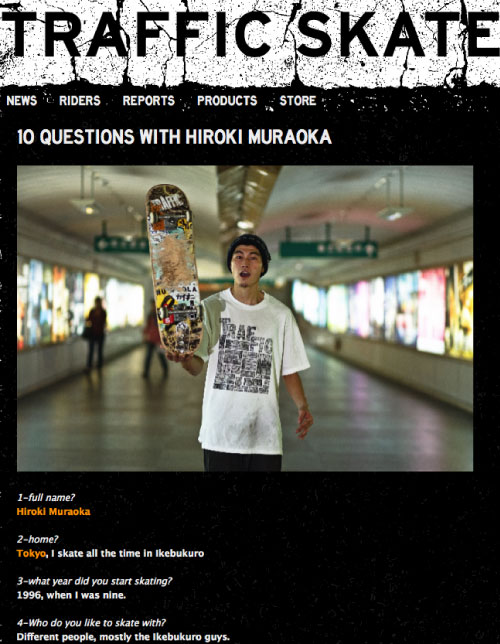Click the 'mostly the Ikebukuro guys' answer

click(164, 637)
